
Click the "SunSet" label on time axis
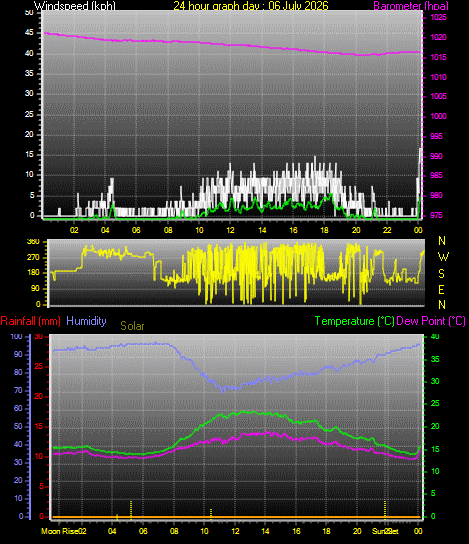[385, 531]
